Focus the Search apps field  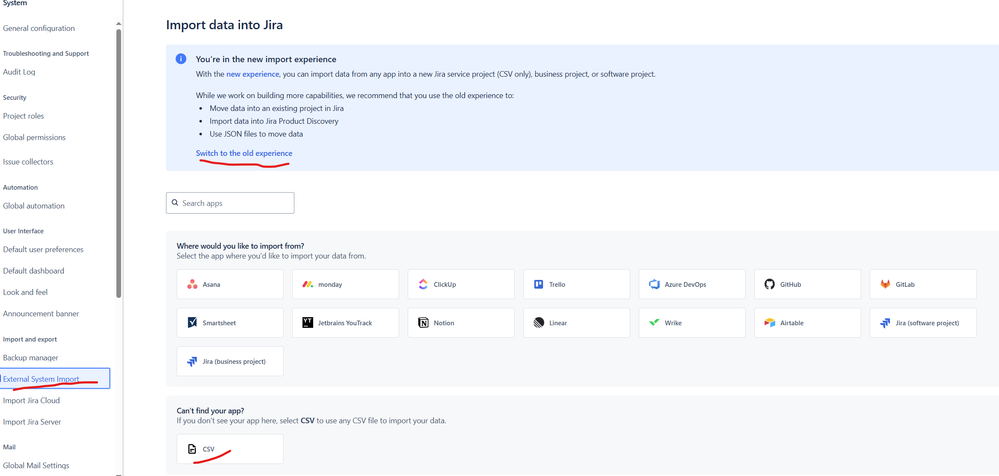pos(230,203)
